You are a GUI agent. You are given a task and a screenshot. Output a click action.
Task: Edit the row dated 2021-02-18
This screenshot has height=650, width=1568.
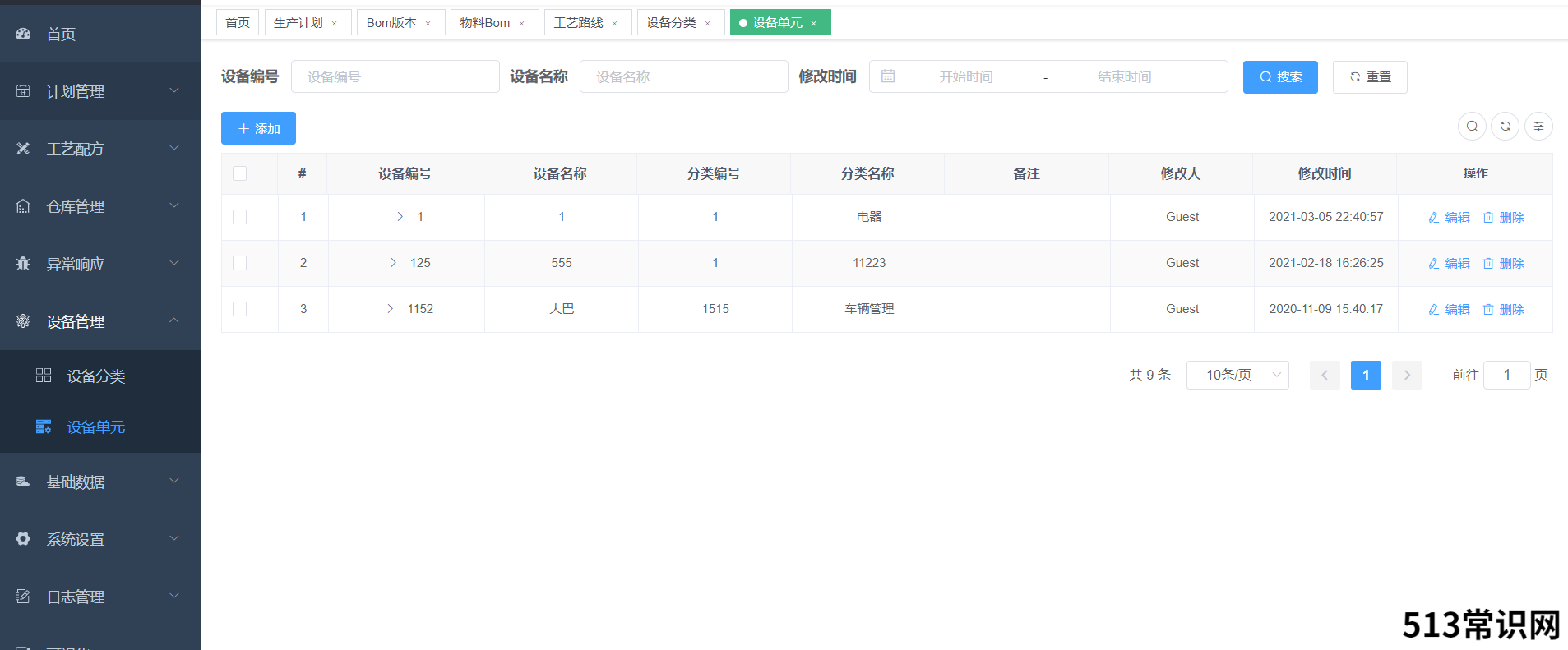point(1449,263)
